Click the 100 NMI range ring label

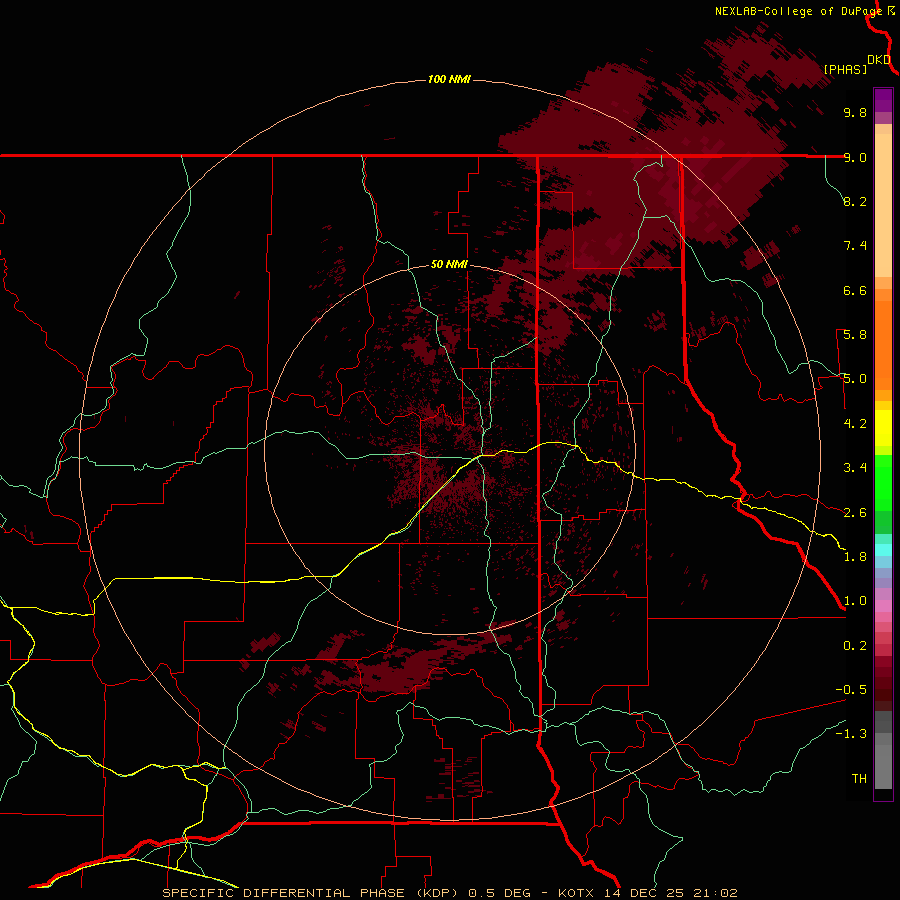click(x=449, y=79)
